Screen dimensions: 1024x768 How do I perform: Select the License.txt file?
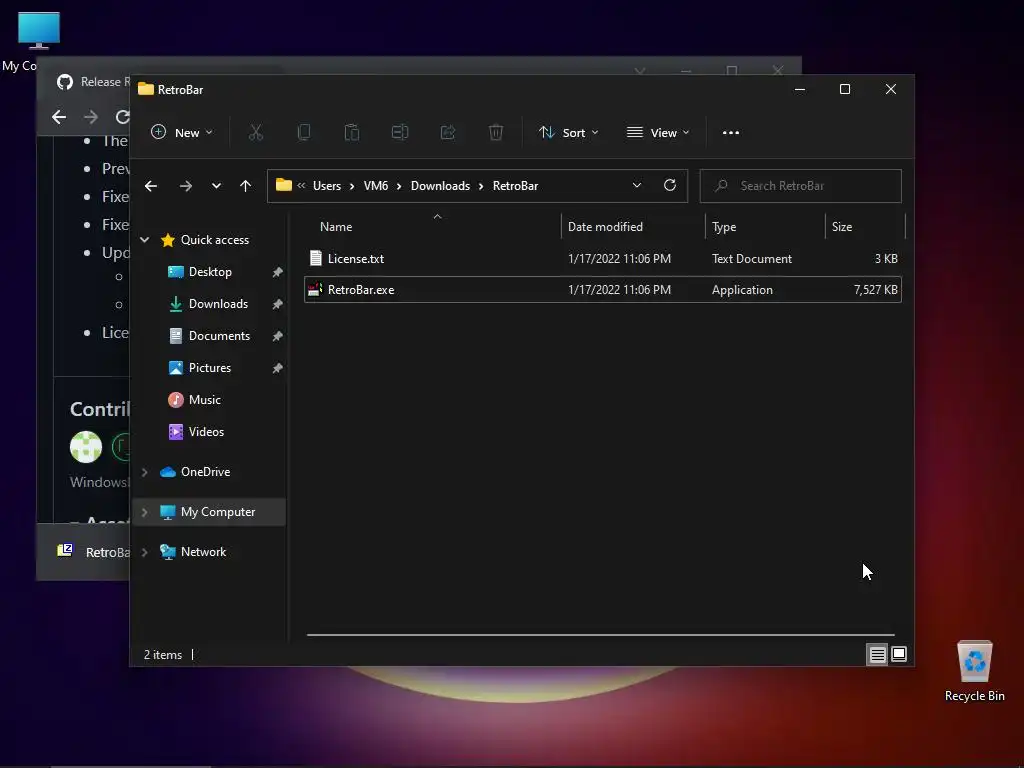pyautogui.click(x=603, y=259)
